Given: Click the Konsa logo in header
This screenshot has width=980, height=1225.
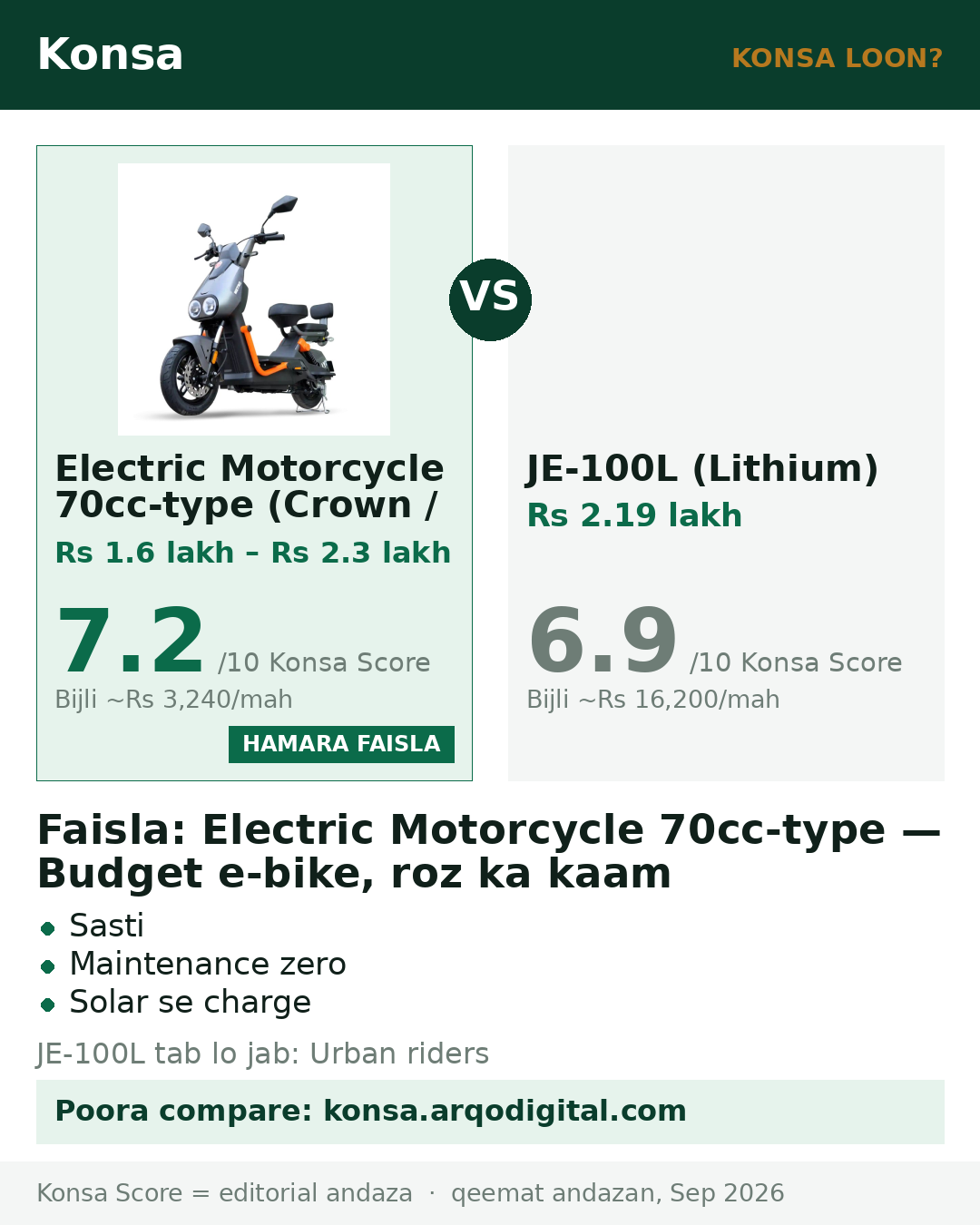Looking at the screenshot, I should tap(110, 54).
